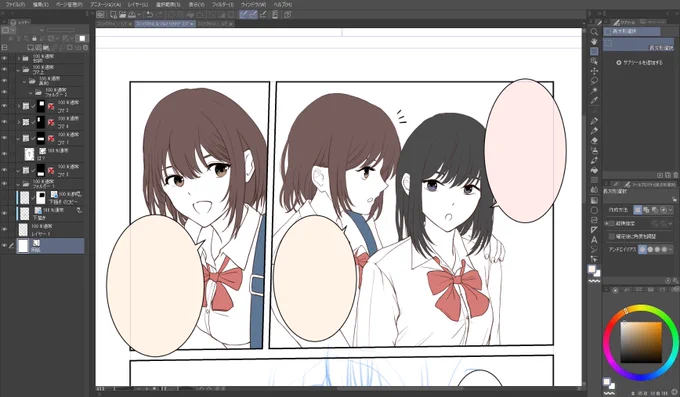Select the fill bucket tool
Viewport: 680px width, 397px height.
pos(594,170)
